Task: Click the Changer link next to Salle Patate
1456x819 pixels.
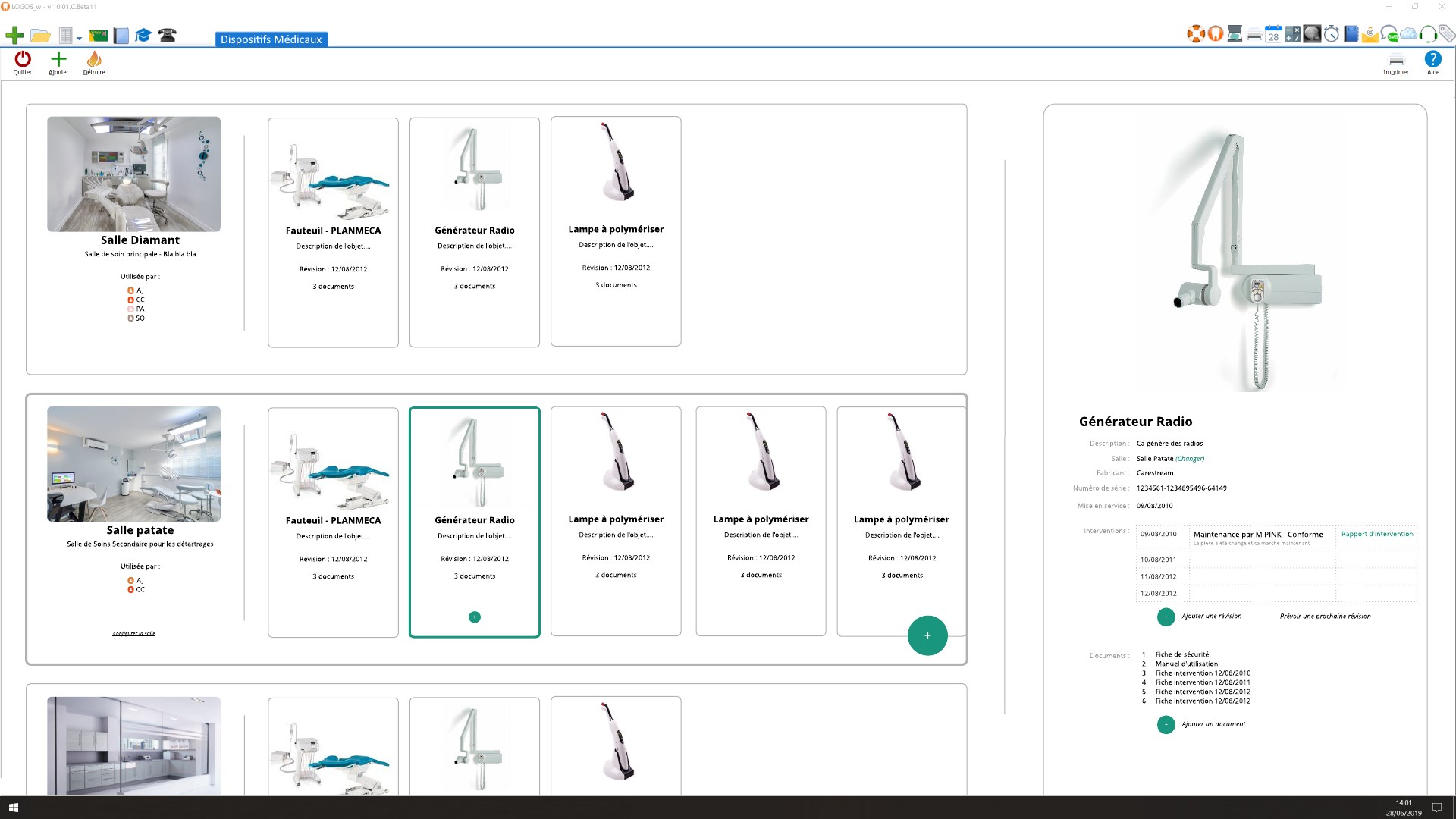Action: coord(1190,459)
